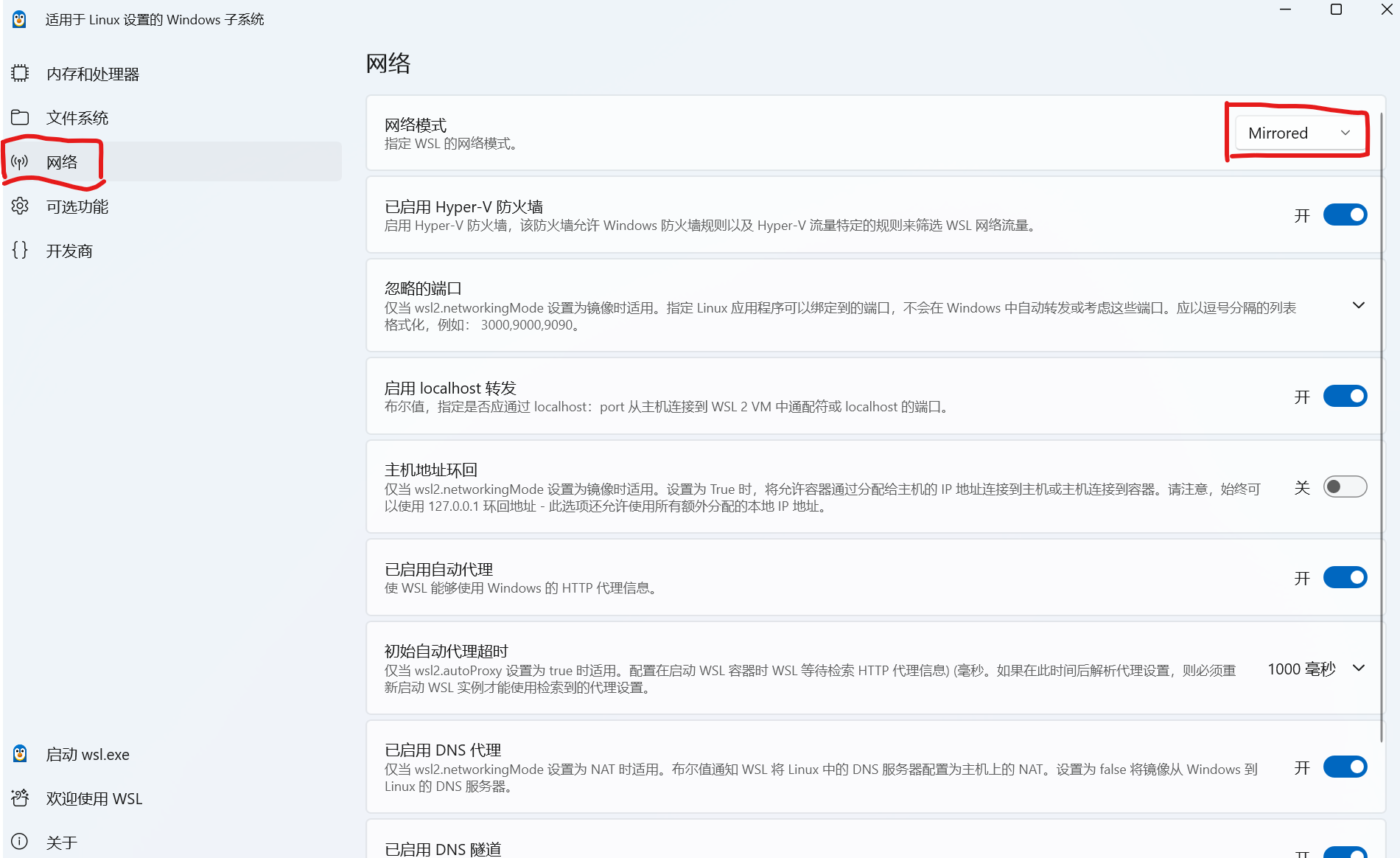Toggle the 已启用 DNS 隧道 switch
Screen dimensions: 1400x858
(x=1345, y=852)
